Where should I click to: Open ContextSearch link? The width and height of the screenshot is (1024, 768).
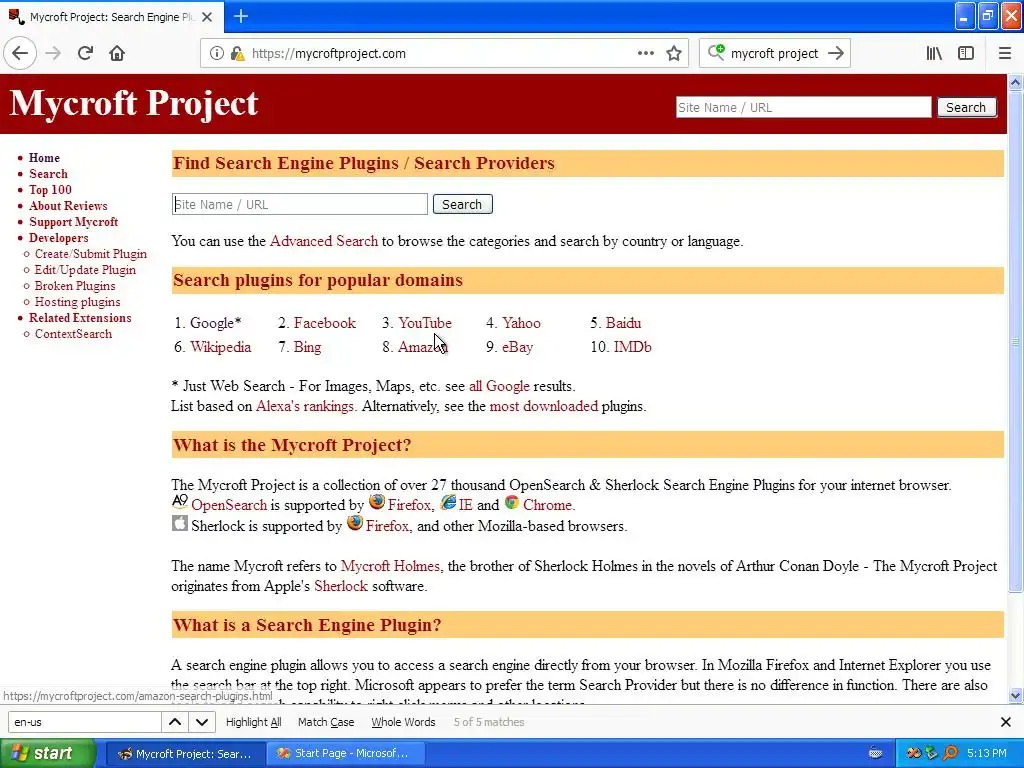73,334
